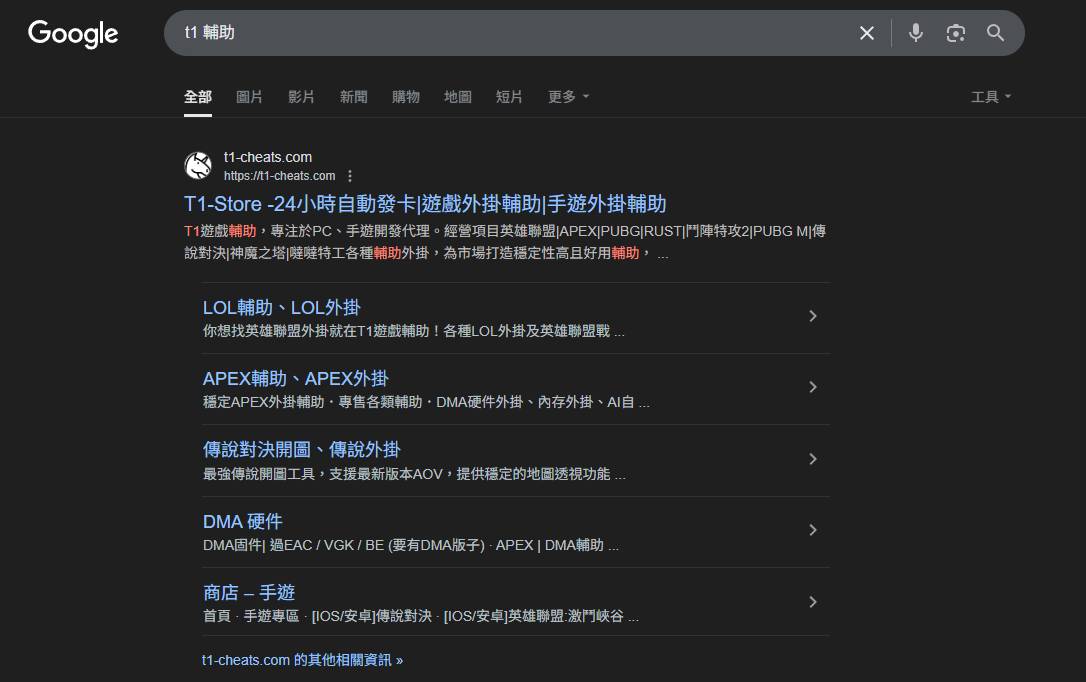
Task: Click chevron in 傳說對決開圖 row
Action: coord(813,458)
